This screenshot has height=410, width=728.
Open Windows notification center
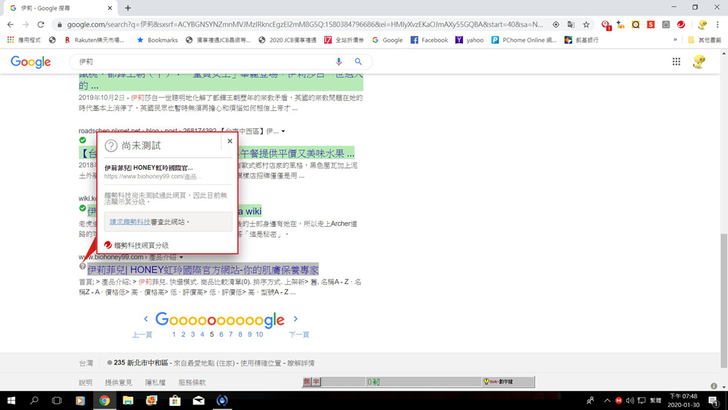coord(714,401)
